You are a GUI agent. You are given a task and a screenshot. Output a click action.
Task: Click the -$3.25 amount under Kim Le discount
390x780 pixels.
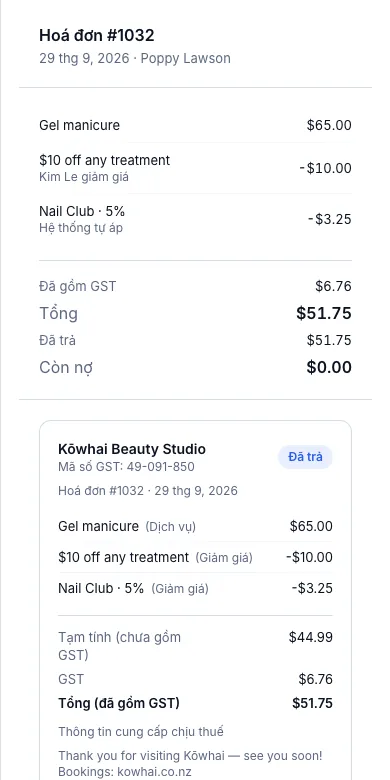click(329, 219)
